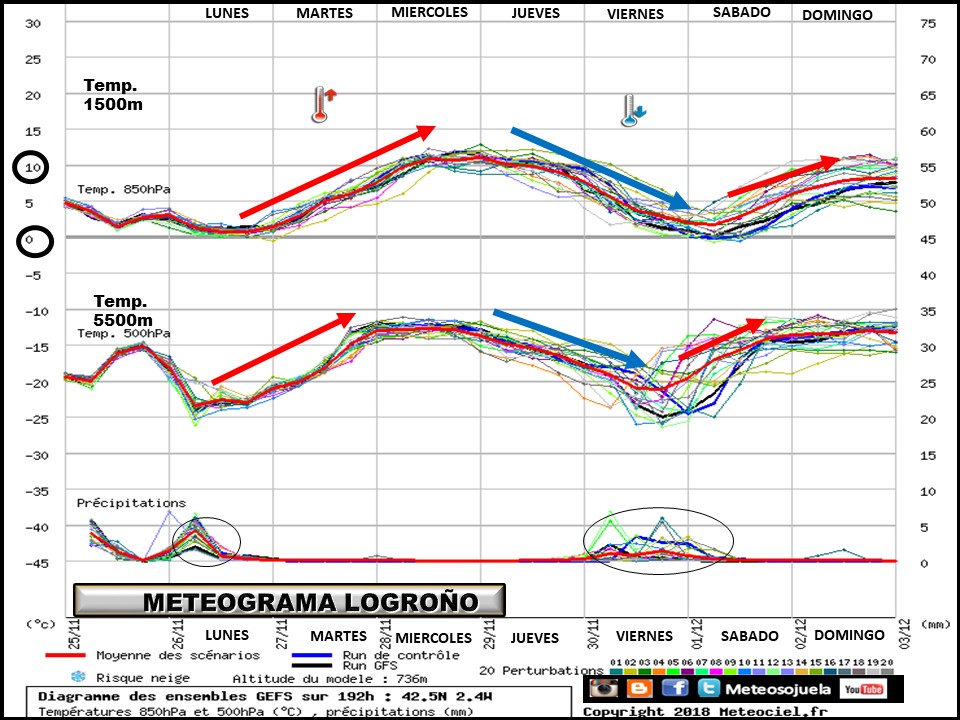
Task: Click the (mm) unit label
Action: click(x=934, y=624)
